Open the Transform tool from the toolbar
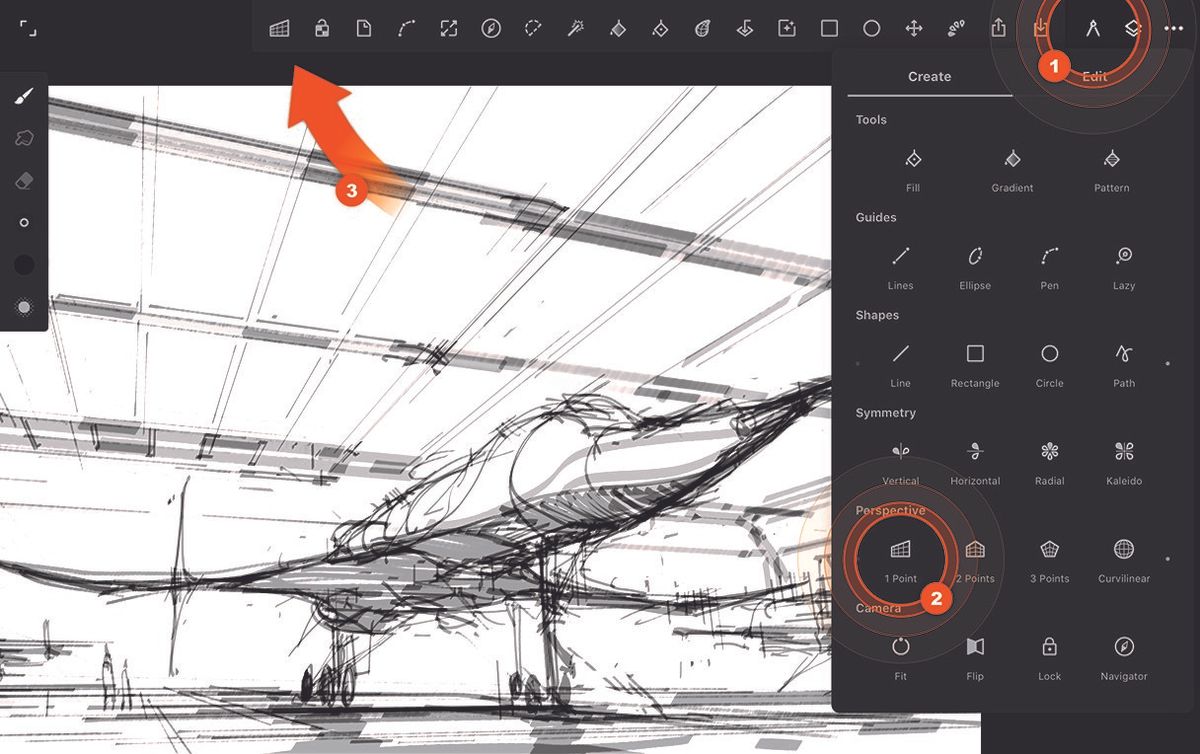1200x754 pixels. (x=448, y=28)
